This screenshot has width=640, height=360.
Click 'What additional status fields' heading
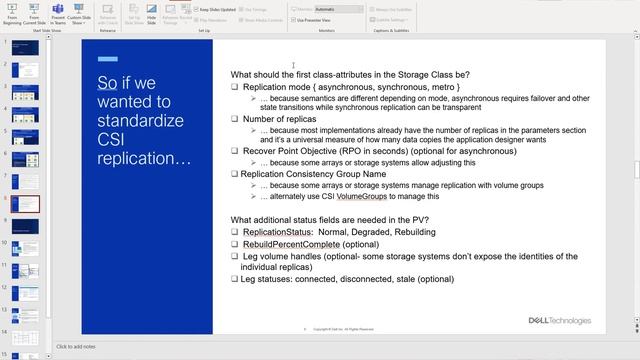pyautogui.click(x=329, y=220)
